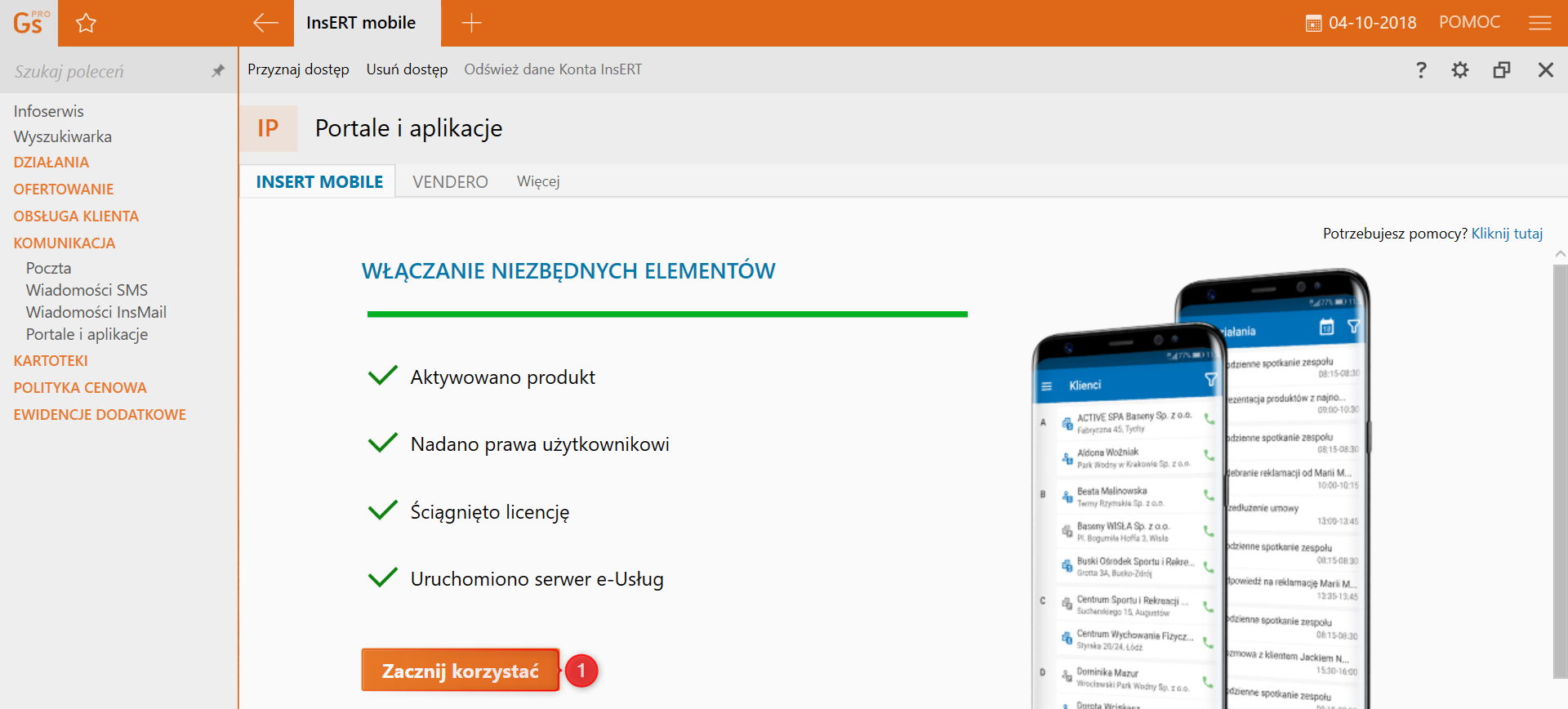Switch to the VENDERO tab
This screenshot has height=709, width=1568.
[x=450, y=181]
